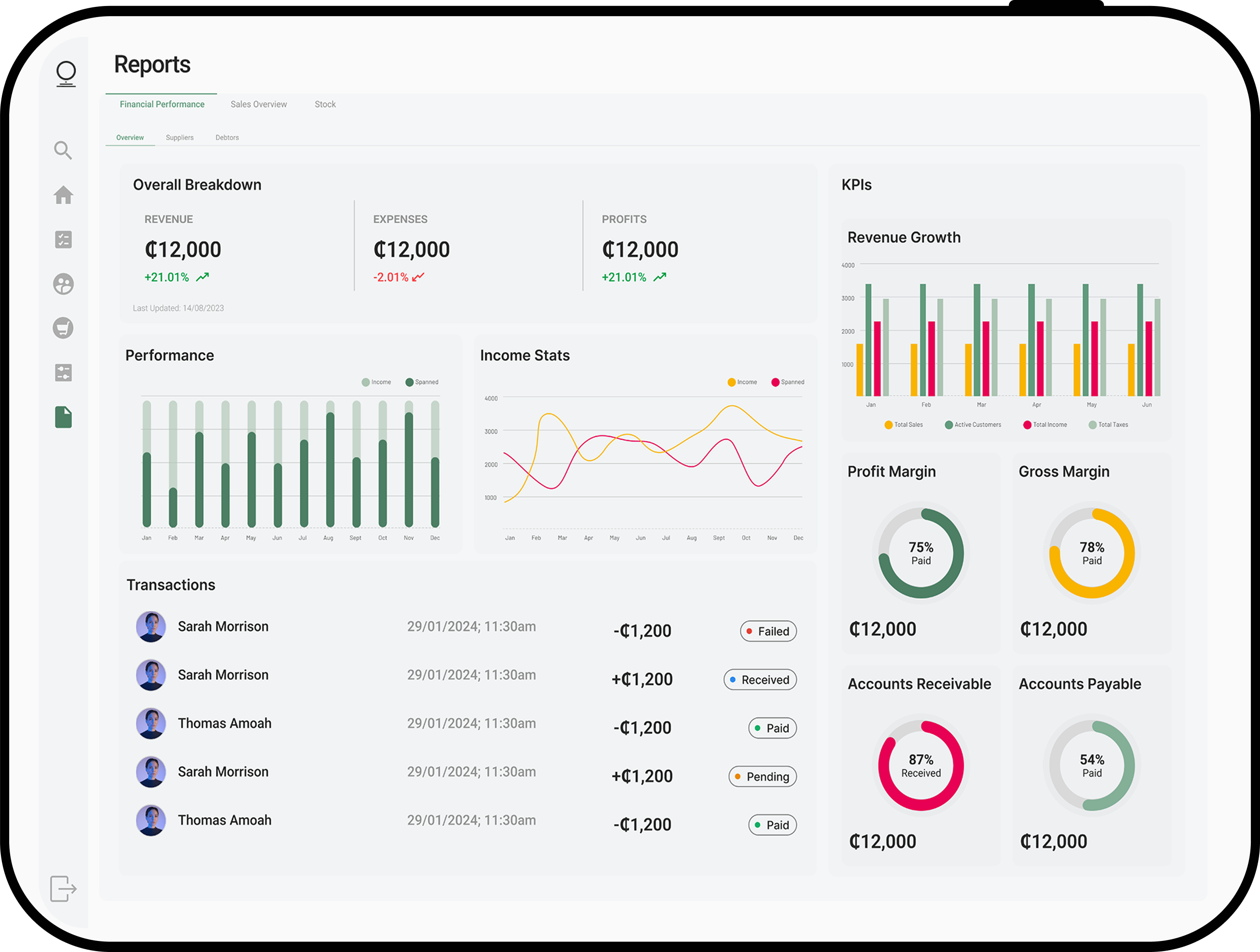Click the search icon in sidebar
The height and width of the screenshot is (952, 1260).
[63, 151]
